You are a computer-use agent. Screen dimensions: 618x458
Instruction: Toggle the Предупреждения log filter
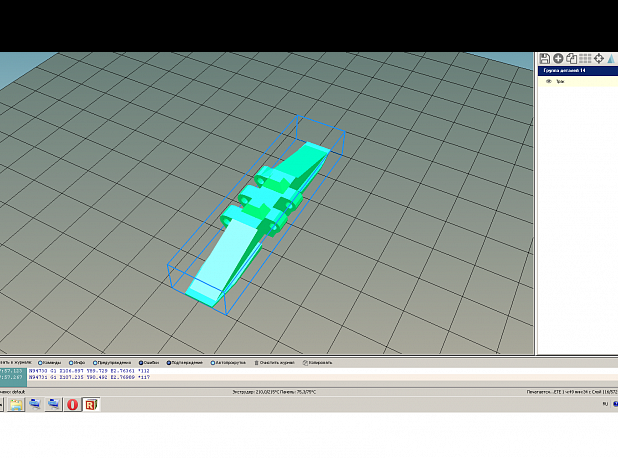(x=112, y=363)
